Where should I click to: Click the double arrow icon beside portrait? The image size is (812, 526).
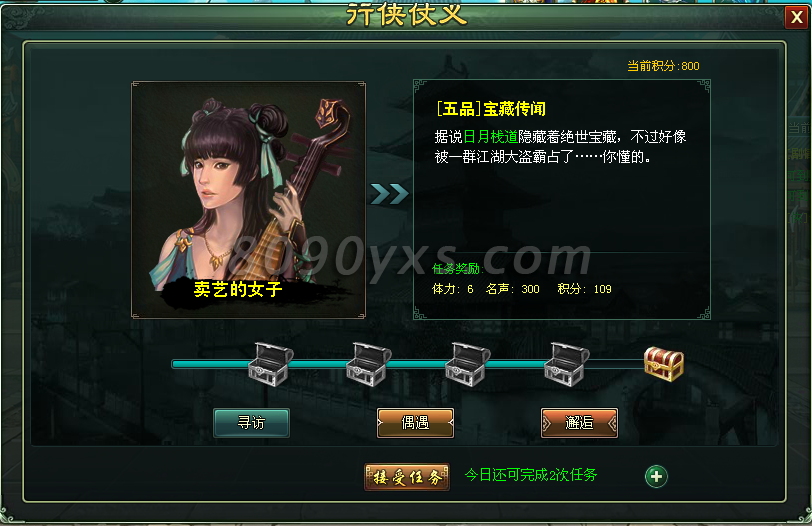[x=389, y=194]
